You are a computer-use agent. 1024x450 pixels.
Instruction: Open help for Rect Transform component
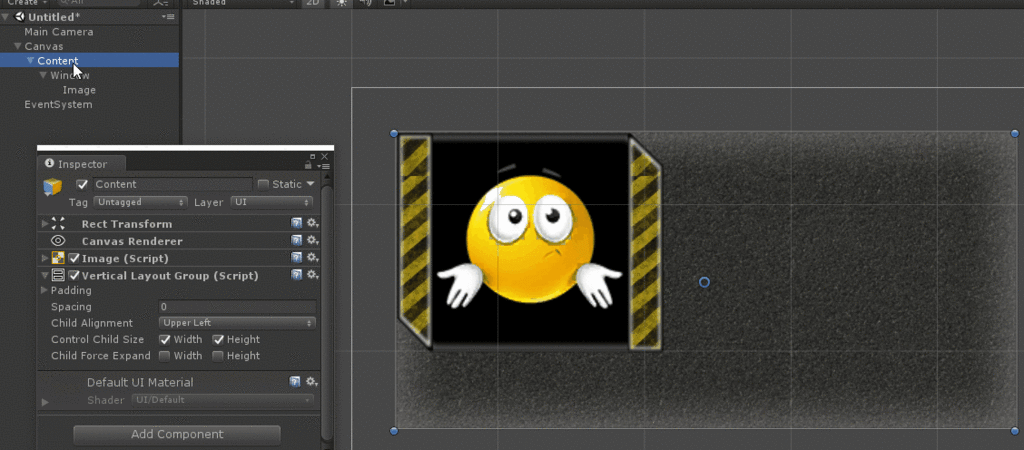tap(296, 223)
